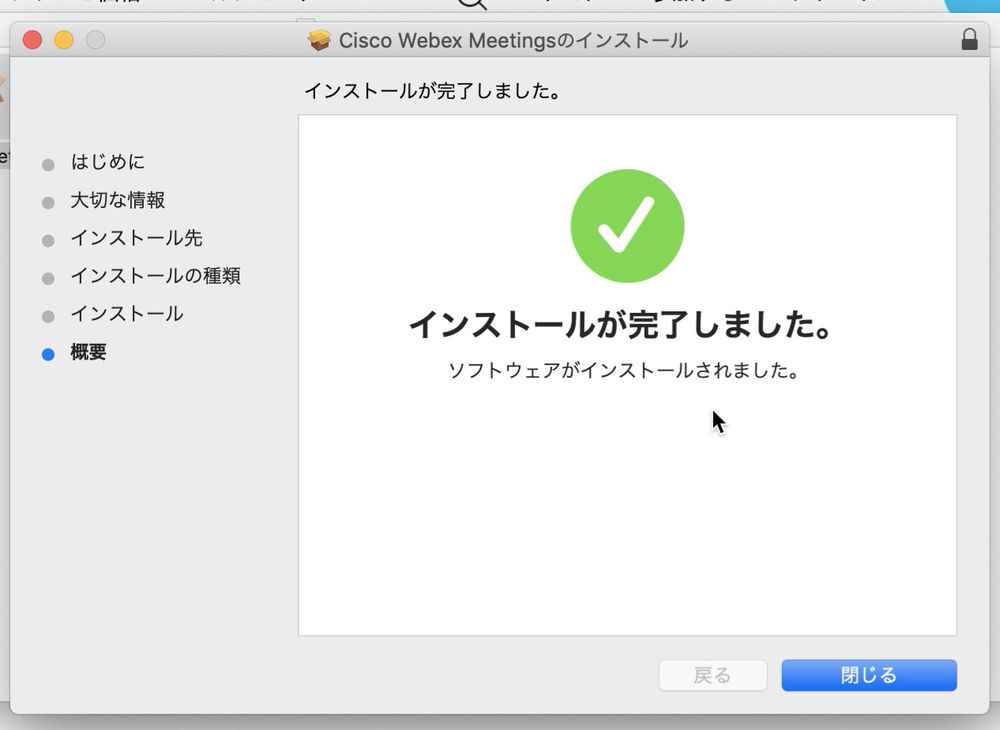Image resolution: width=1000 pixels, height=730 pixels.
Task: Click the large インストールが完了しました。 heading
Action: click(621, 324)
